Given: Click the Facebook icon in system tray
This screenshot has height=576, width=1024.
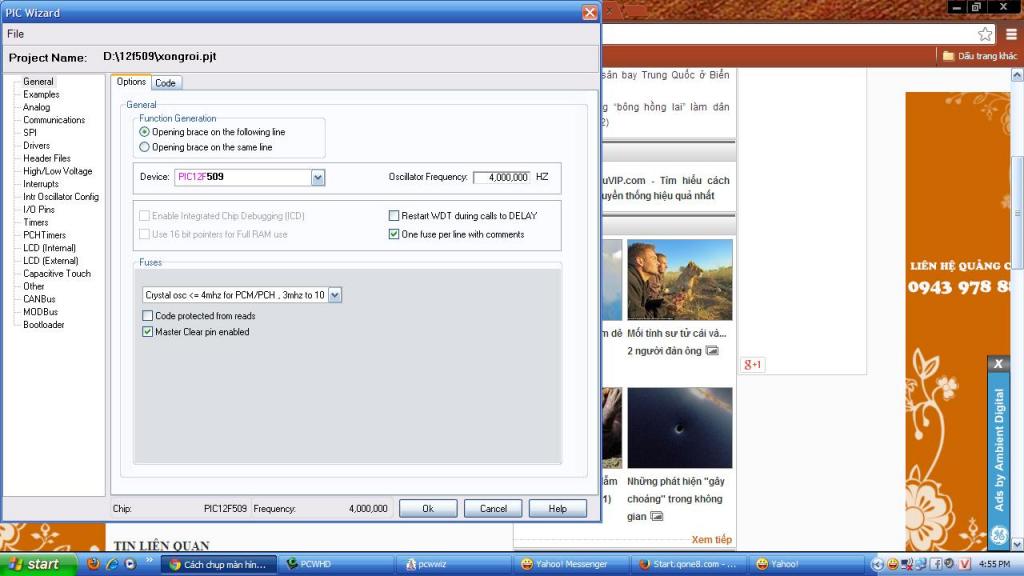Looking at the screenshot, I should coord(935,564).
